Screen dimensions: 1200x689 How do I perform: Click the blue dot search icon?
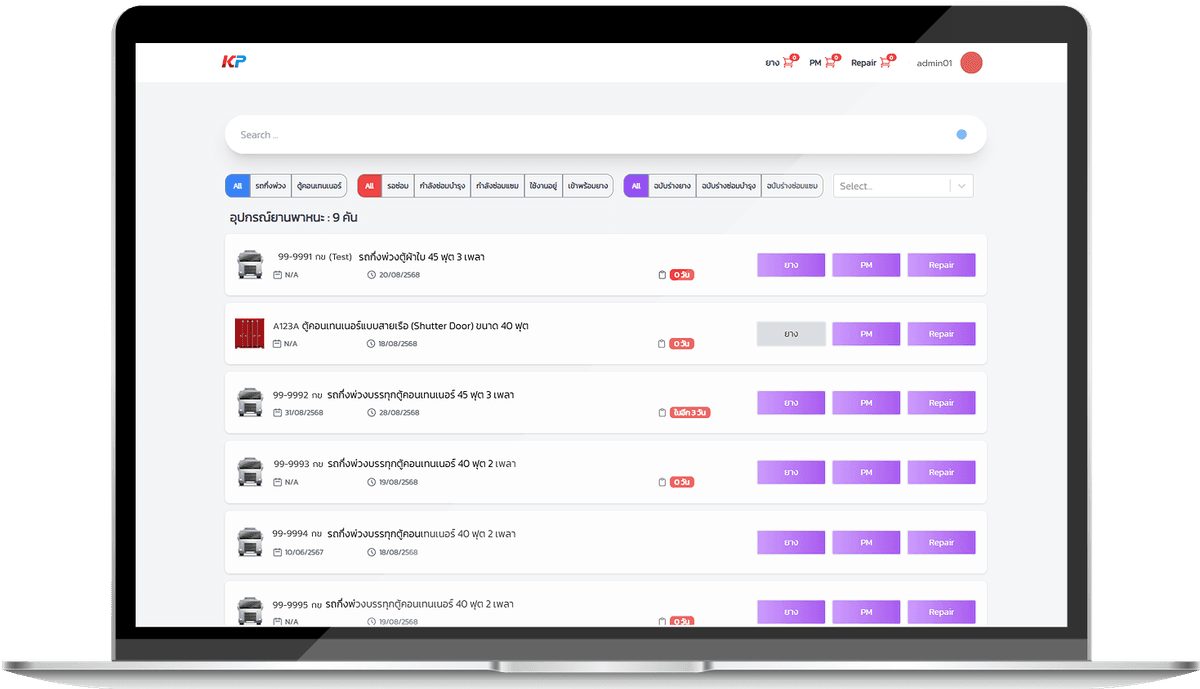[961, 135]
